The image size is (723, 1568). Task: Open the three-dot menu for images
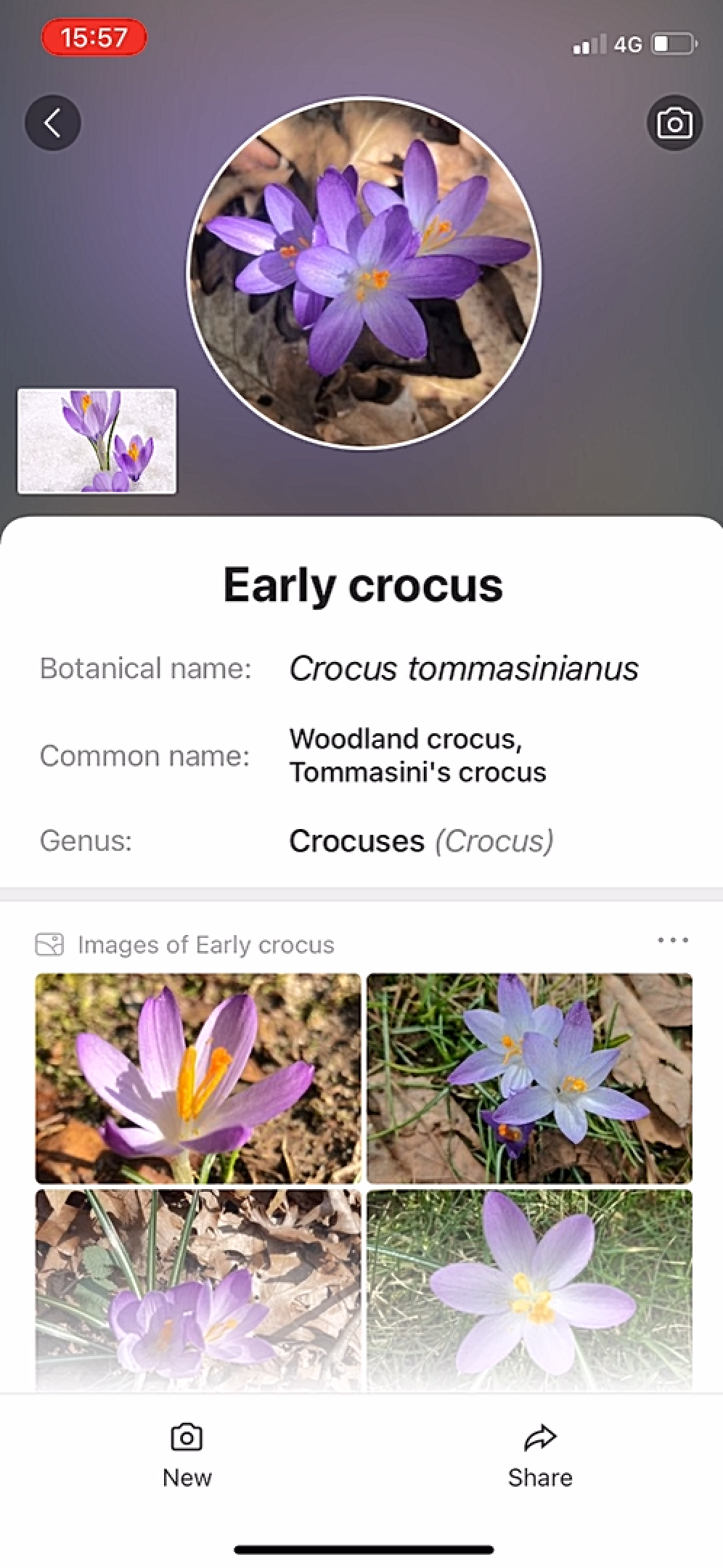pos(673,940)
